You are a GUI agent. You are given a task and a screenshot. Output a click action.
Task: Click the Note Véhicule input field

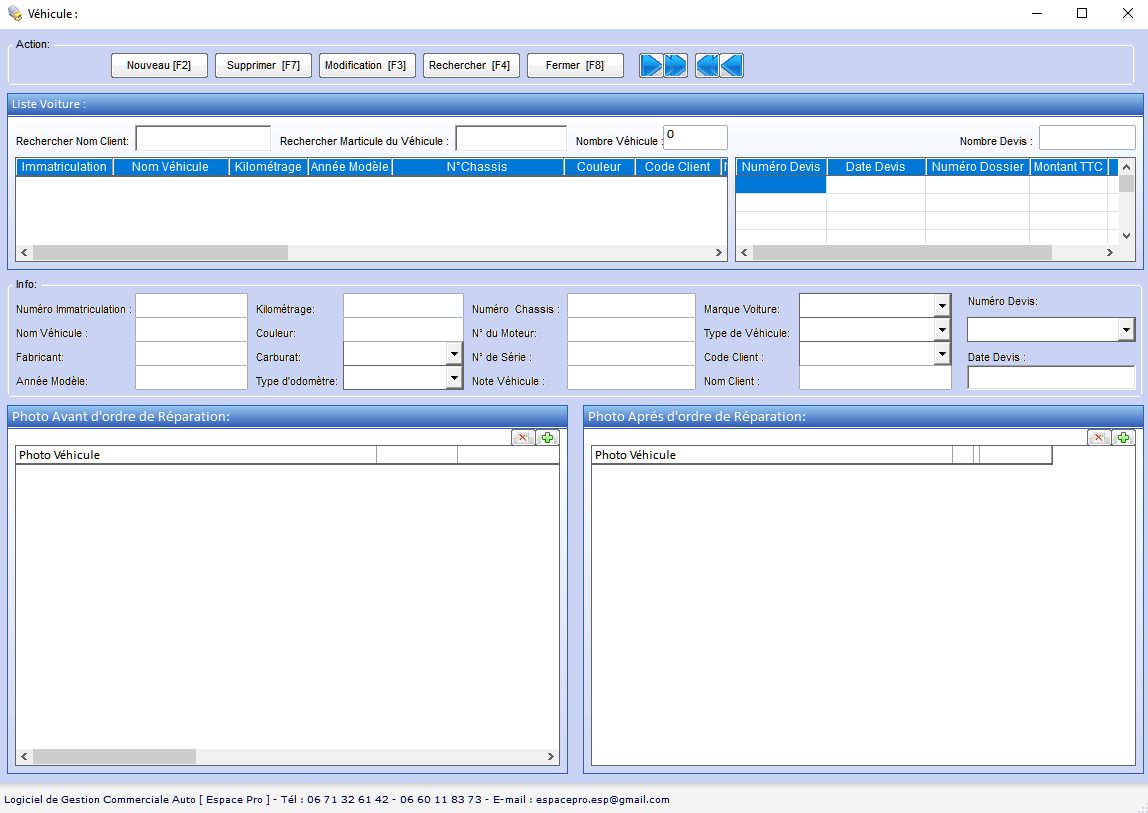[631, 378]
